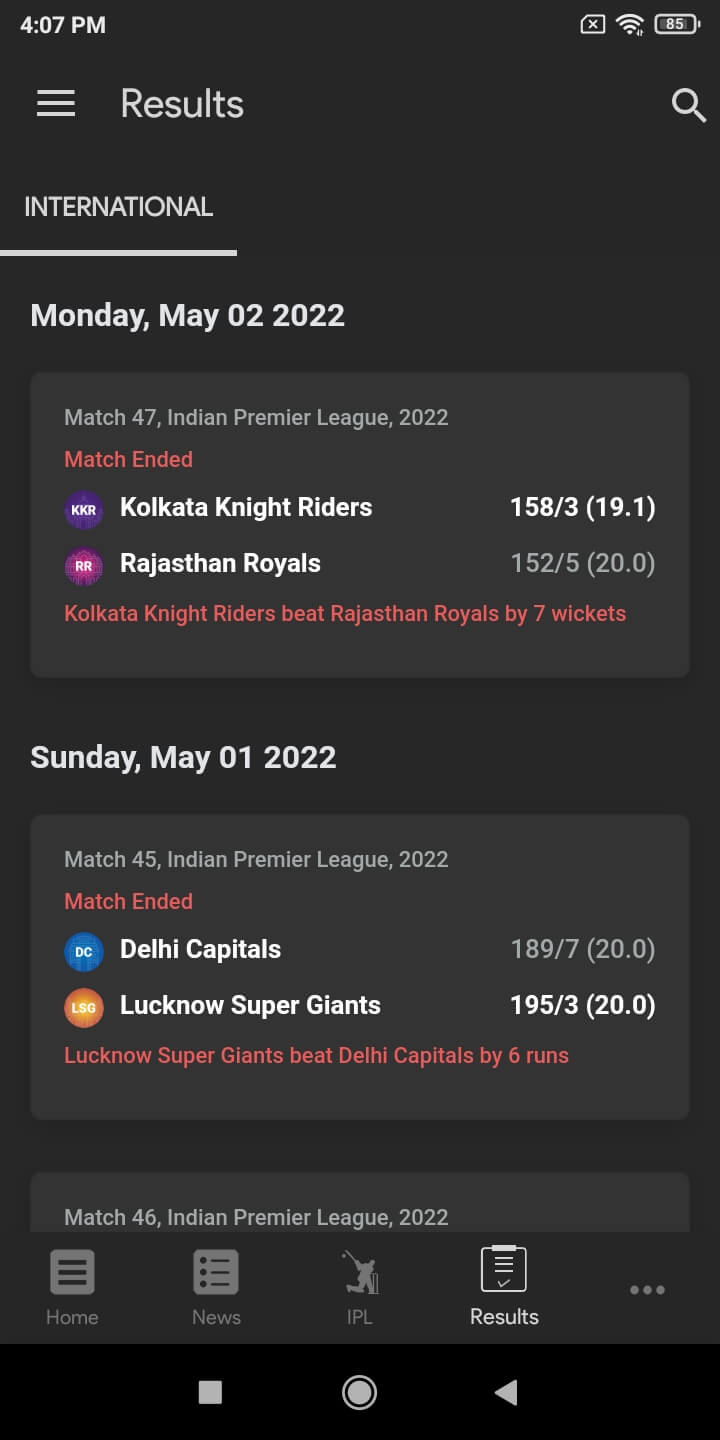Select the Results tab in bottom bar
Image resolution: width=720 pixels, height=1440 pixels.
tap(504, 1287)
